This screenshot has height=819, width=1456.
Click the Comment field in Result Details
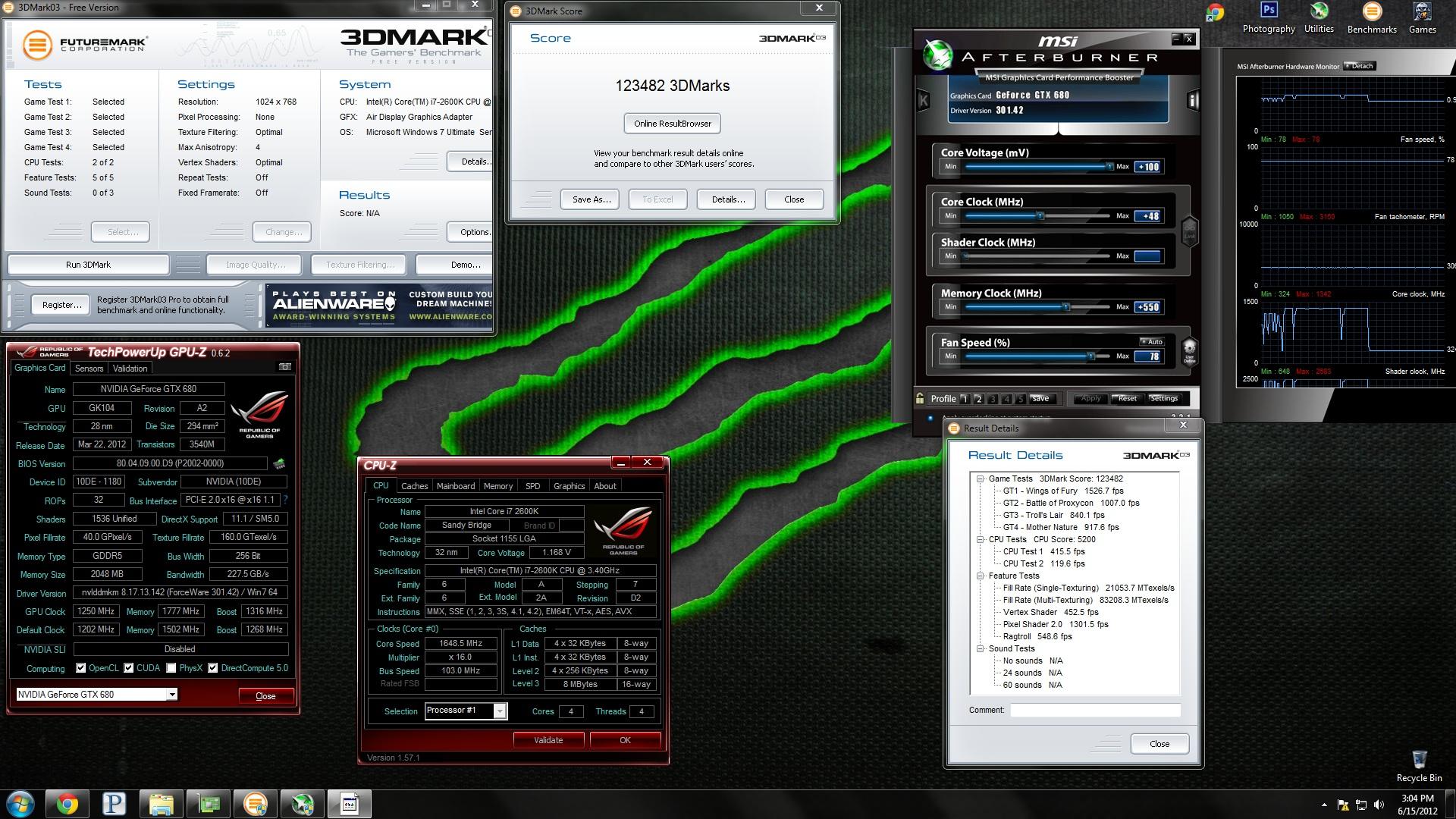tap(1095, 711)
